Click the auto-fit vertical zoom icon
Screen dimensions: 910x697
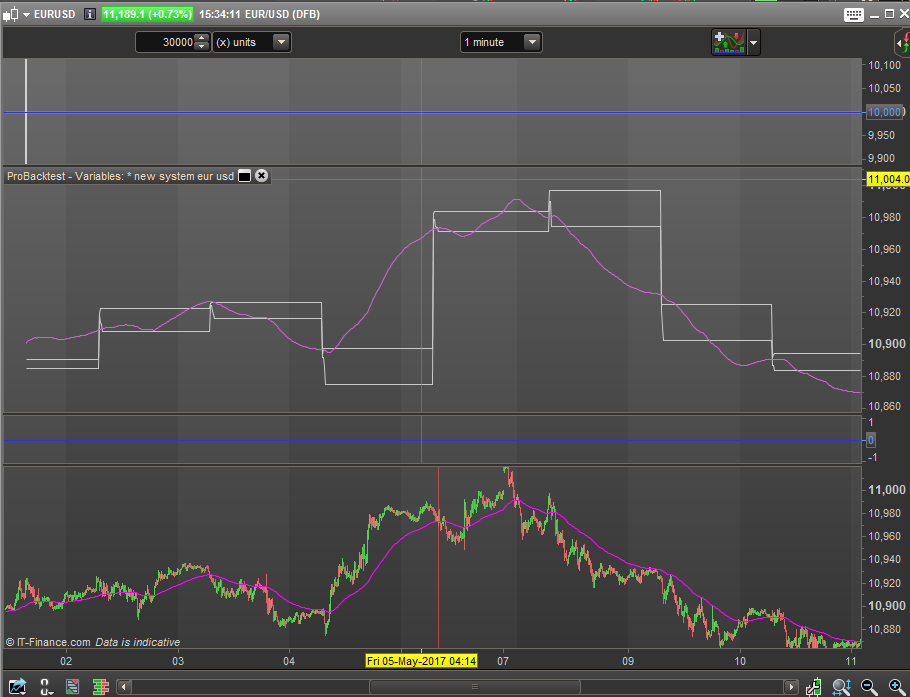(x=842, y=687)
